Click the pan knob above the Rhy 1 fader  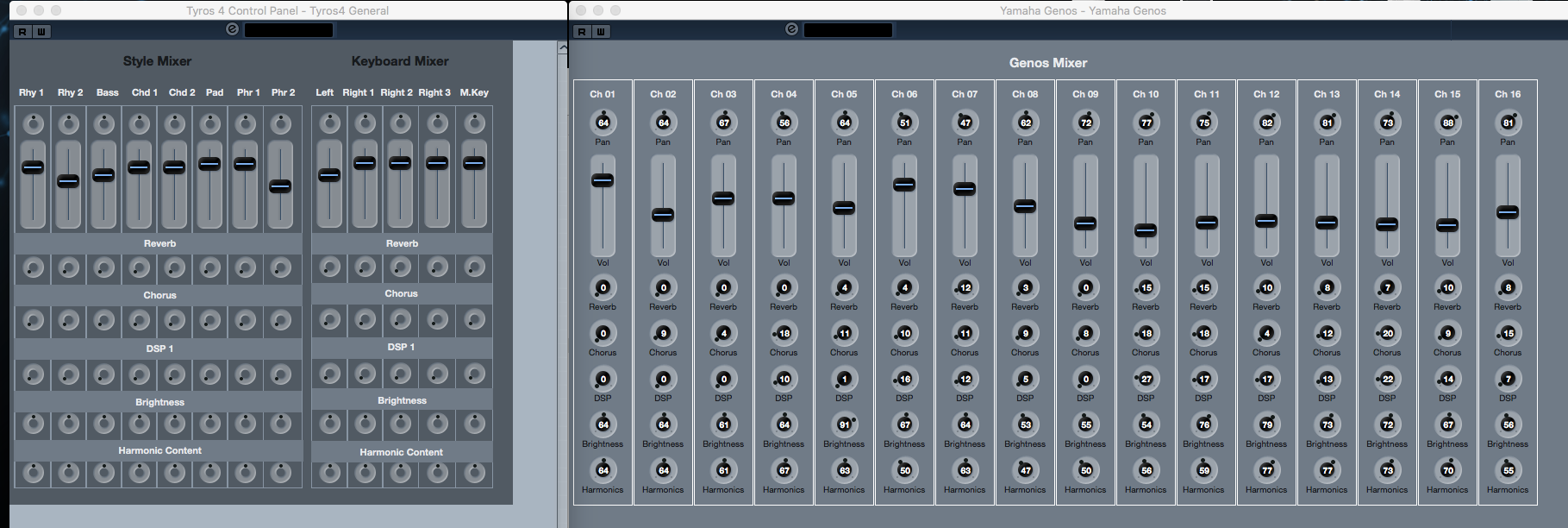pos(33,124)
